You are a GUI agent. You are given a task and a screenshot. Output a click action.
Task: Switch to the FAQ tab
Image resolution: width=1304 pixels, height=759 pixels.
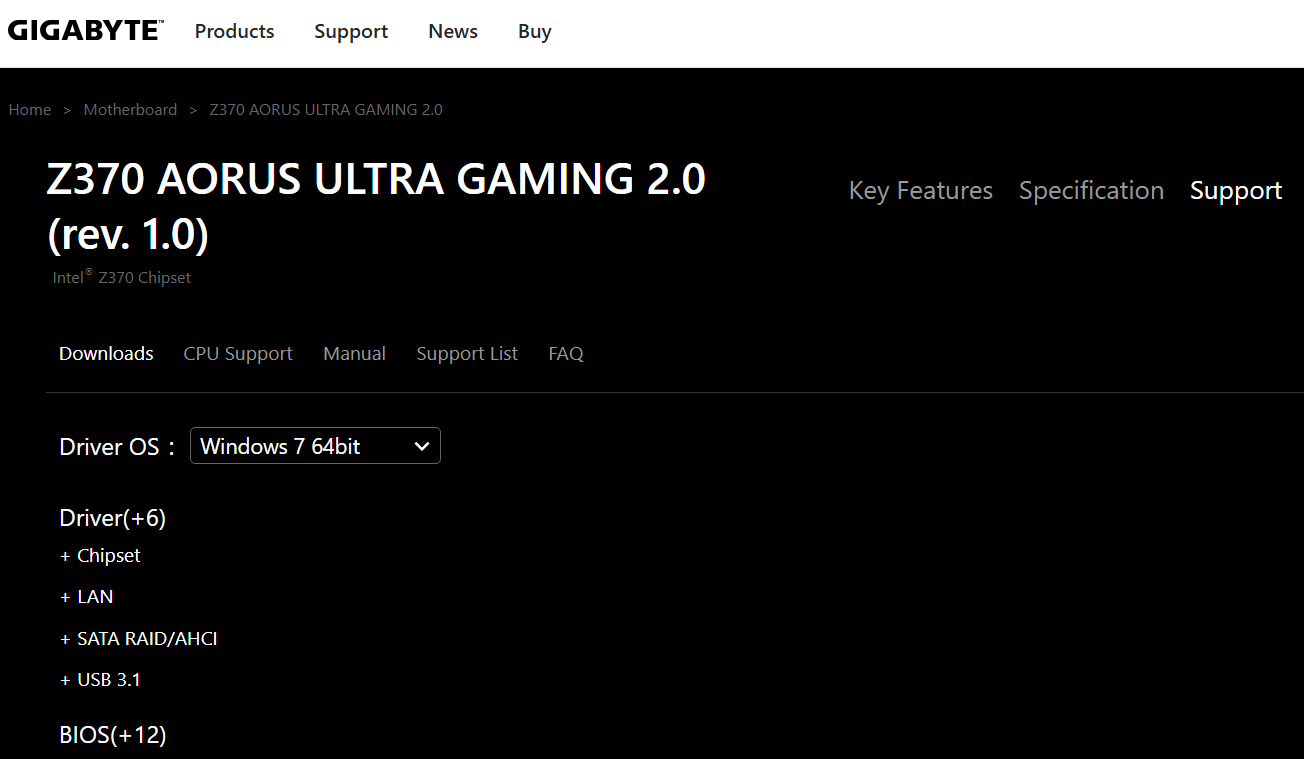[566, 354]
